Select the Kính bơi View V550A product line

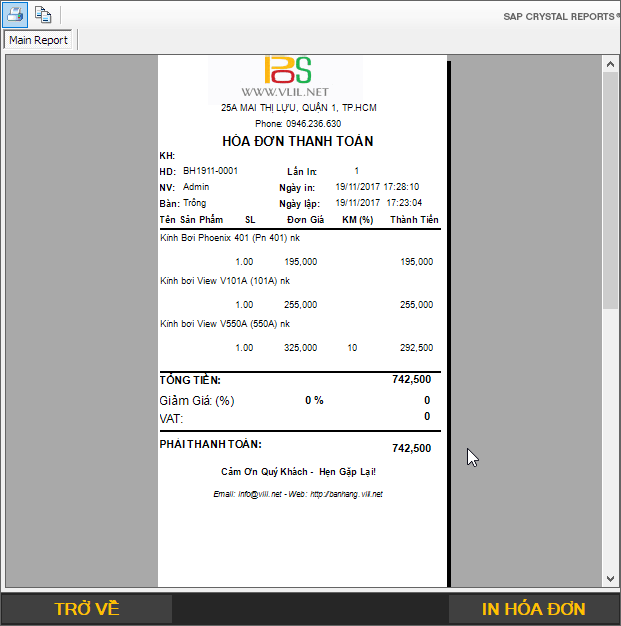click(225, 324)
